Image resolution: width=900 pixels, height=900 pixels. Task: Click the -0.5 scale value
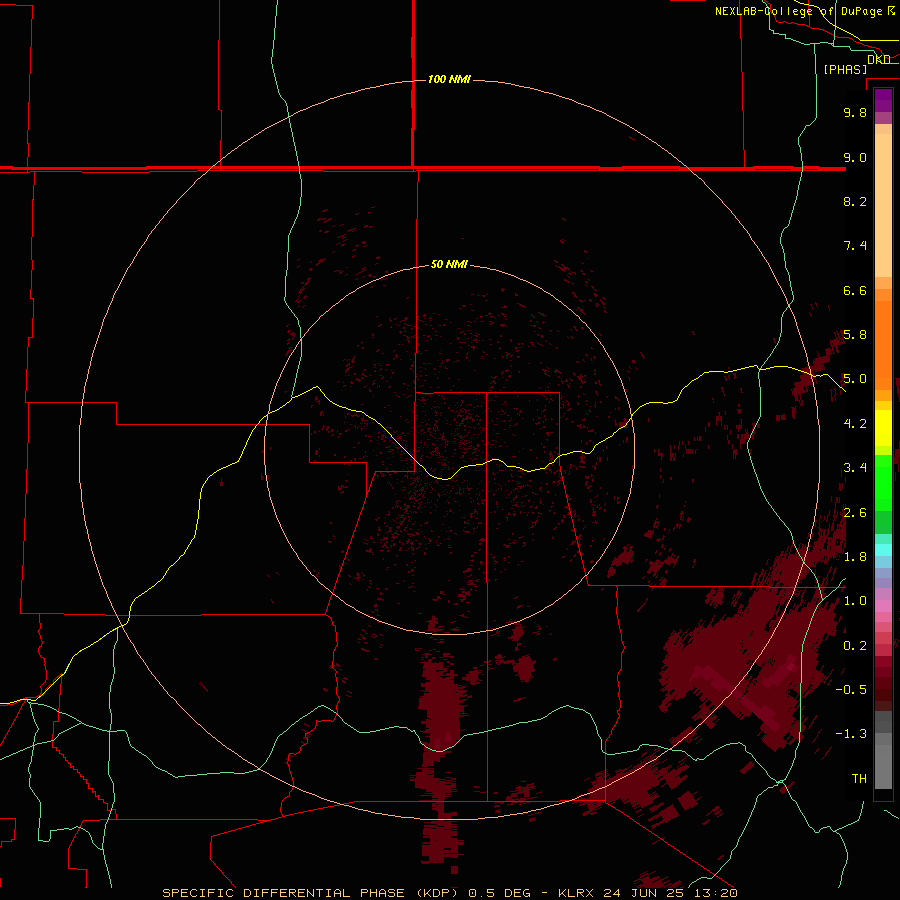[x=851, y=690]
